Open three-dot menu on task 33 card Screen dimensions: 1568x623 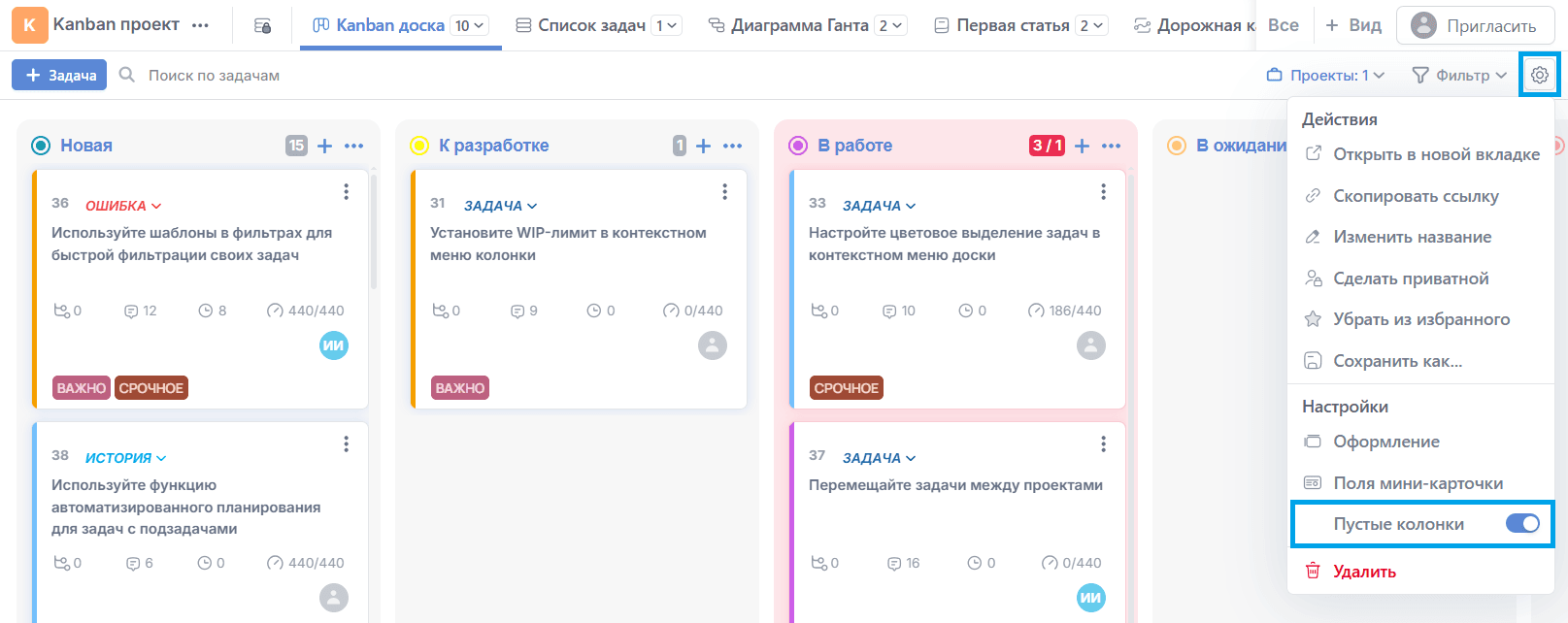(1103, 192)
